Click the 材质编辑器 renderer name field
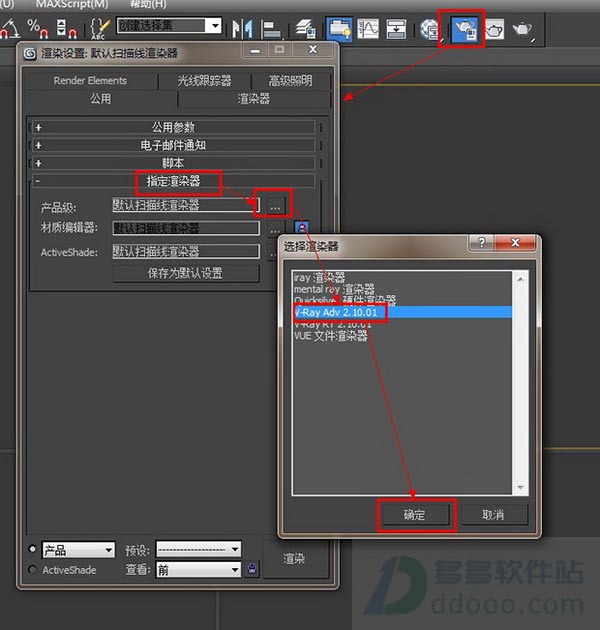 tap(186, 228)
